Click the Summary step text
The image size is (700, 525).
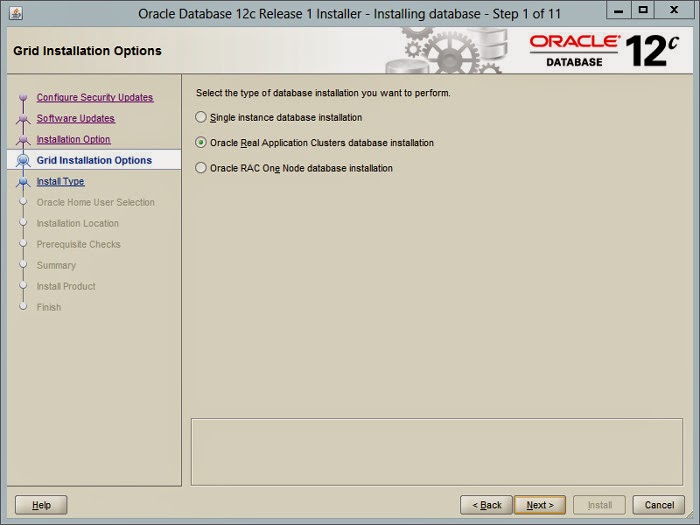(56, 265)
